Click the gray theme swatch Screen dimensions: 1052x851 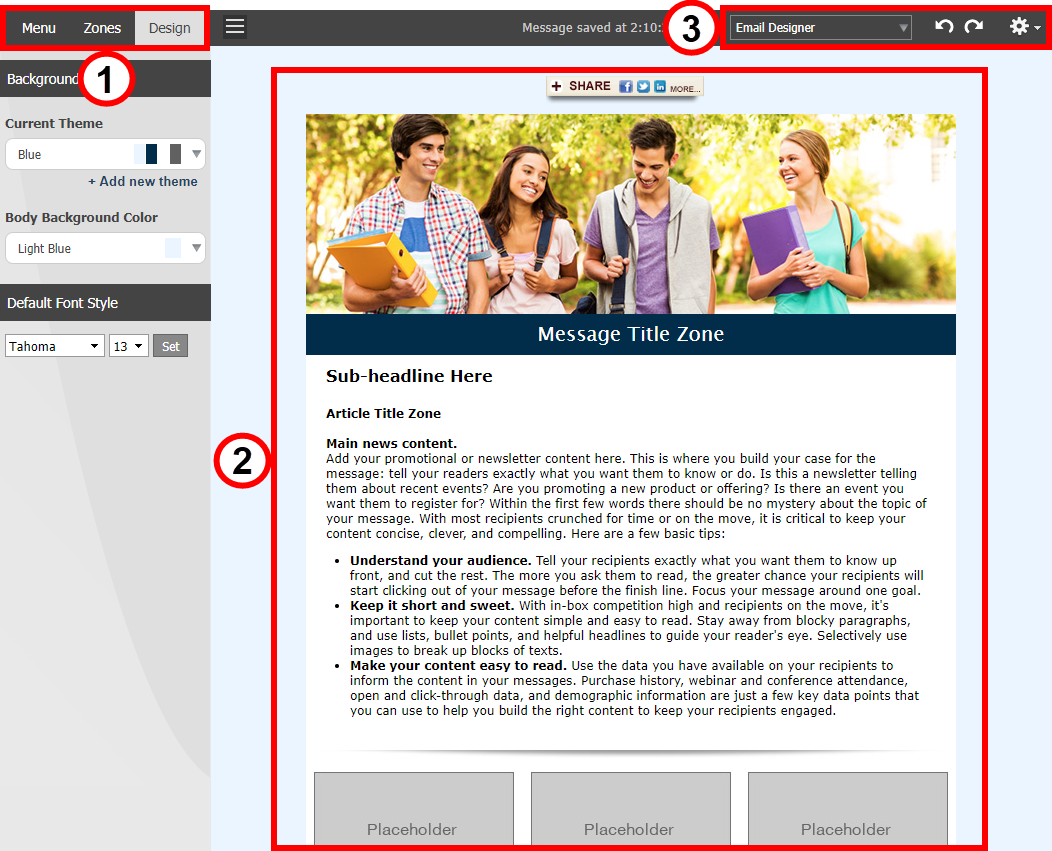(175, 154)
